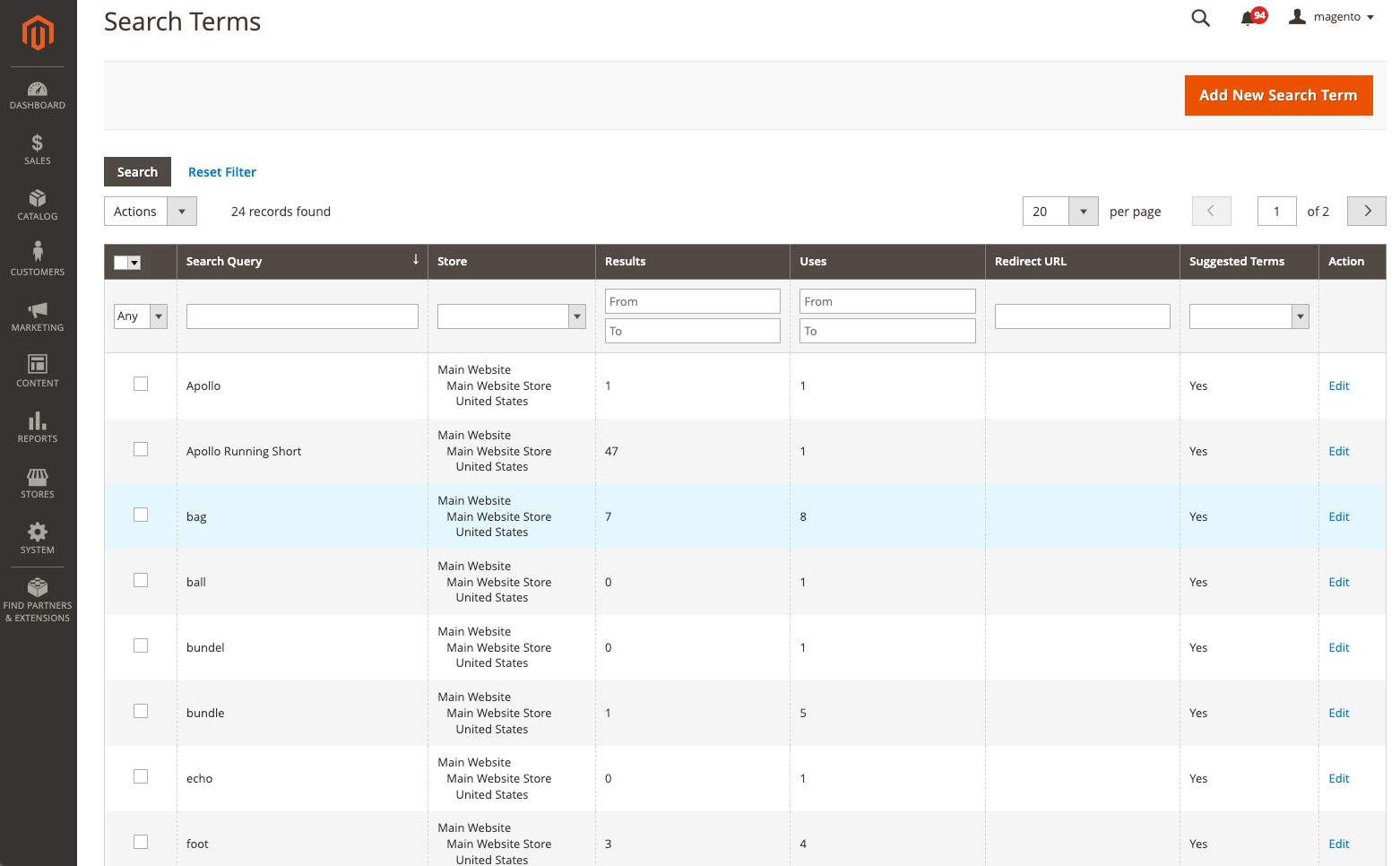Screen dimensions: 1400x866
Task: Select the checkbox for bag search term
Action: (141, 515)
